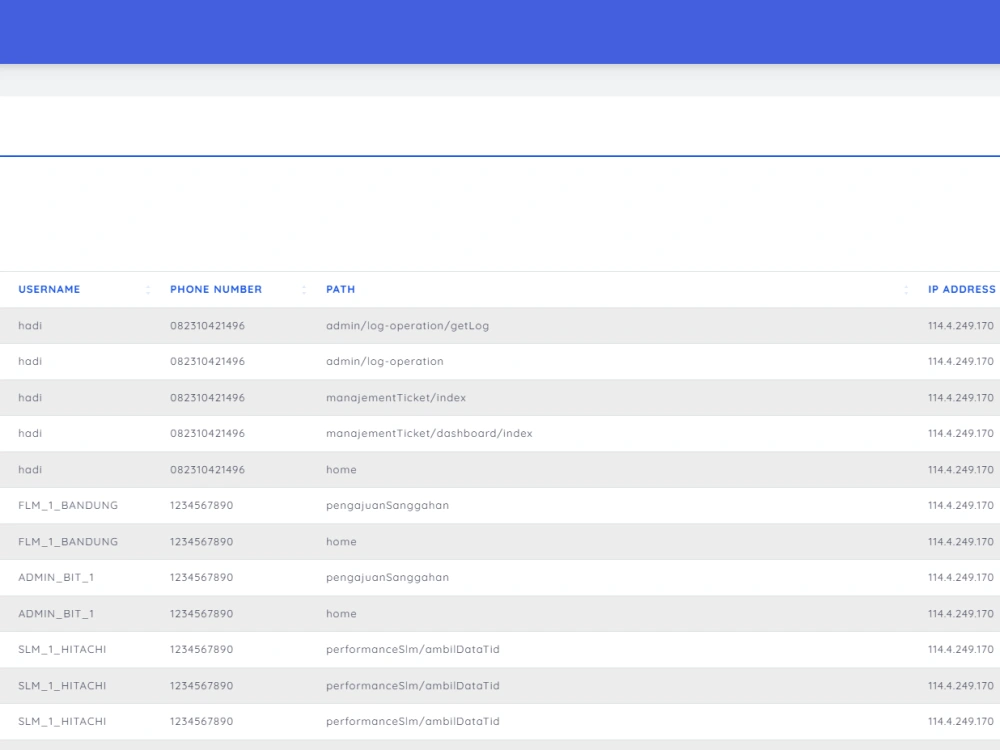Click username hadi in the admin/log-operation row
1000x750 pixels.
30,362
